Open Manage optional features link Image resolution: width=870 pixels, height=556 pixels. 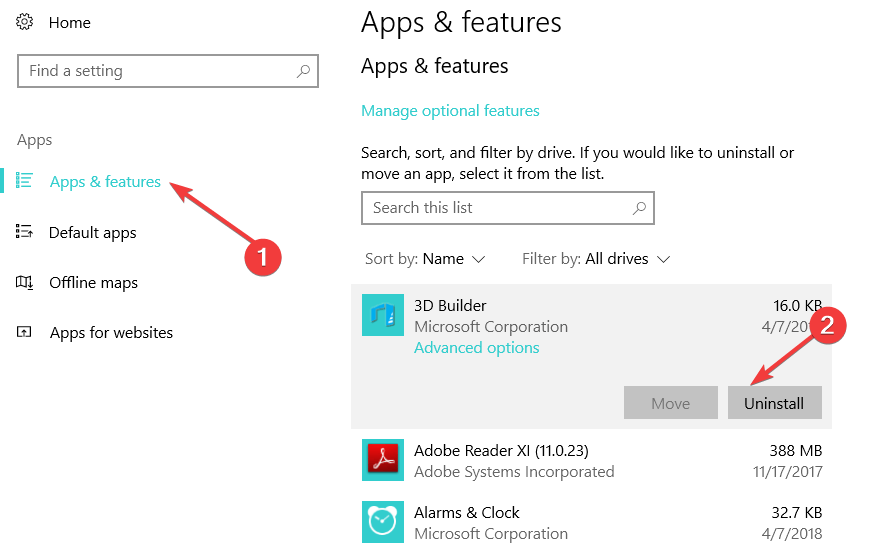[x=450, y=111]
